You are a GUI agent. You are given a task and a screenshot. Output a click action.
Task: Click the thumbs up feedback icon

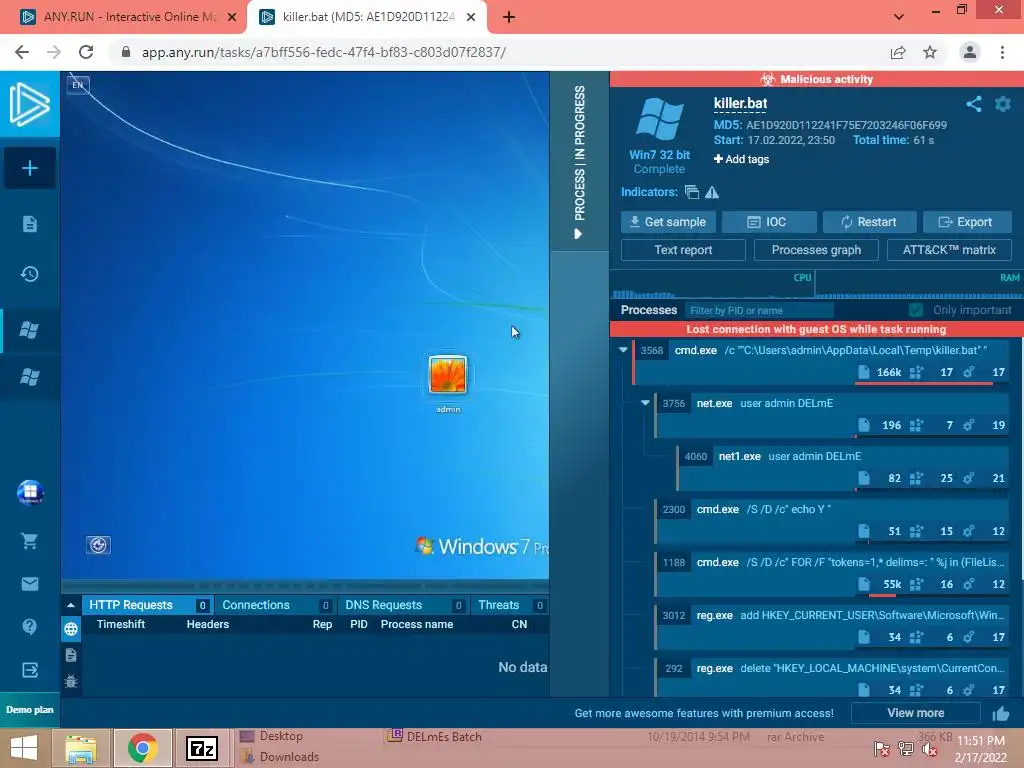(1001, 714)
